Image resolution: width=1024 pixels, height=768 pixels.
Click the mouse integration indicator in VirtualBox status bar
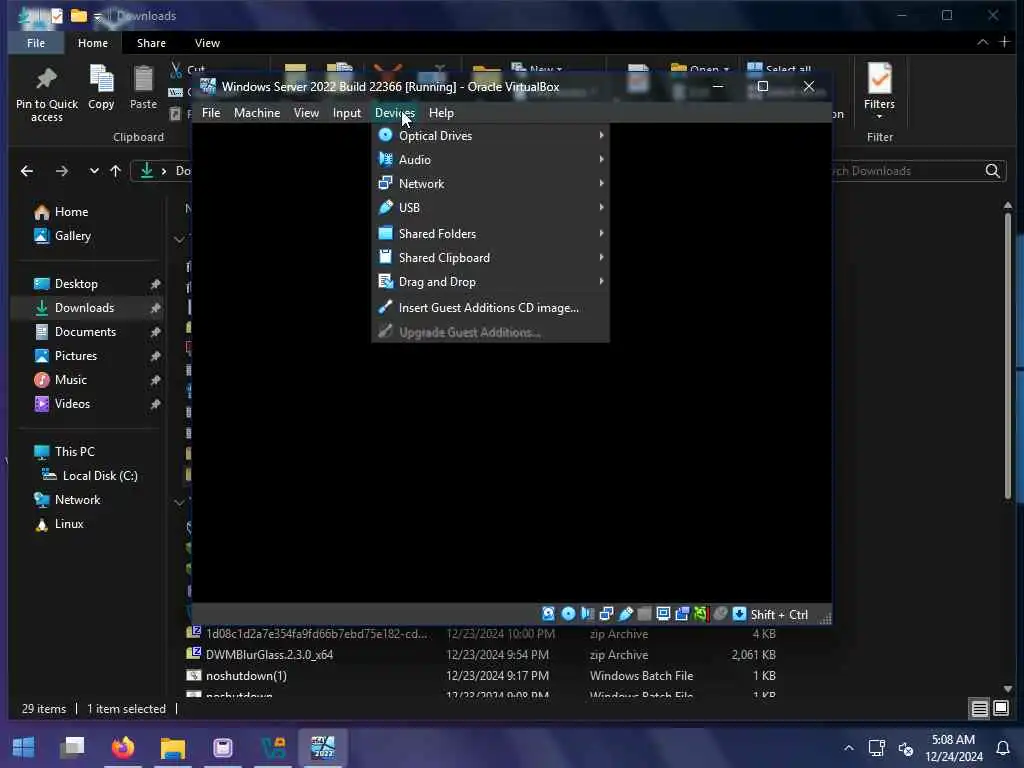pyautogui.click(x=720, y=614)
